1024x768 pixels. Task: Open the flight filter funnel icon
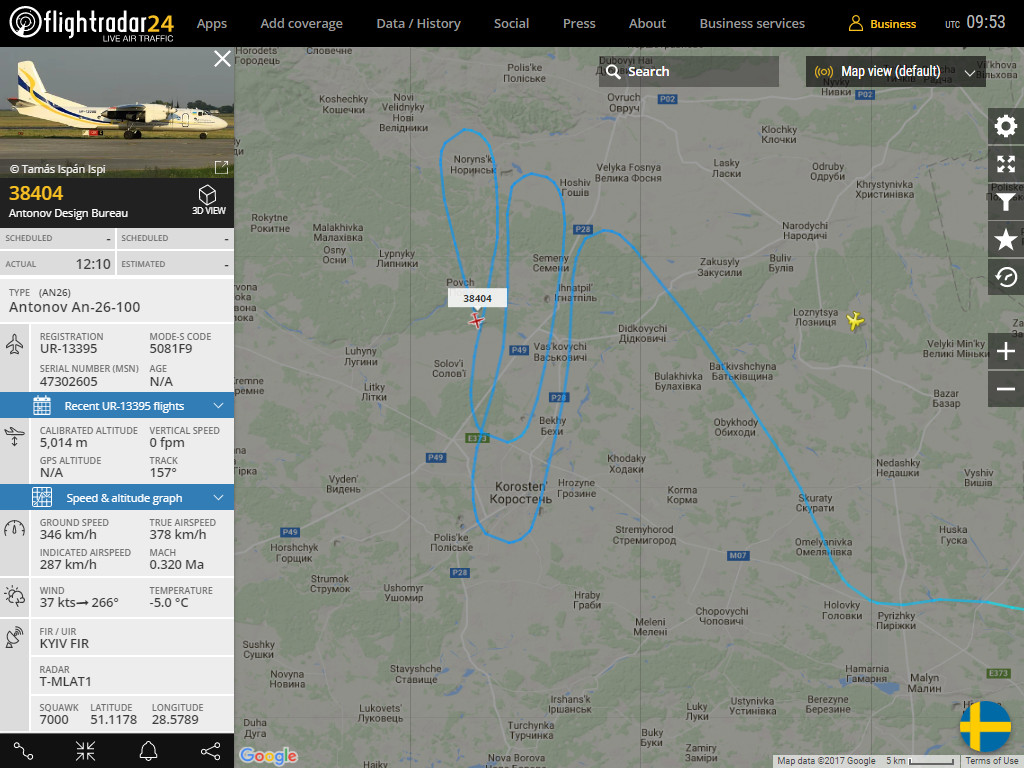(1006, 202)
